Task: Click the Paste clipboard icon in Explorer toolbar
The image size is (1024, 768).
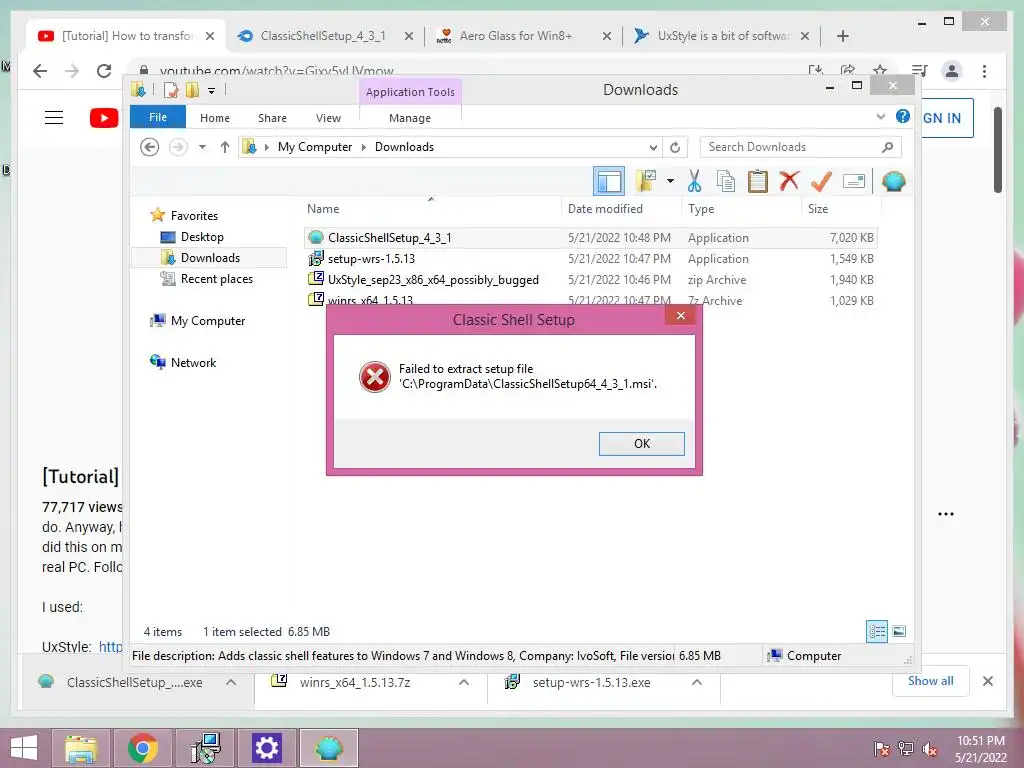Action: 758,181
